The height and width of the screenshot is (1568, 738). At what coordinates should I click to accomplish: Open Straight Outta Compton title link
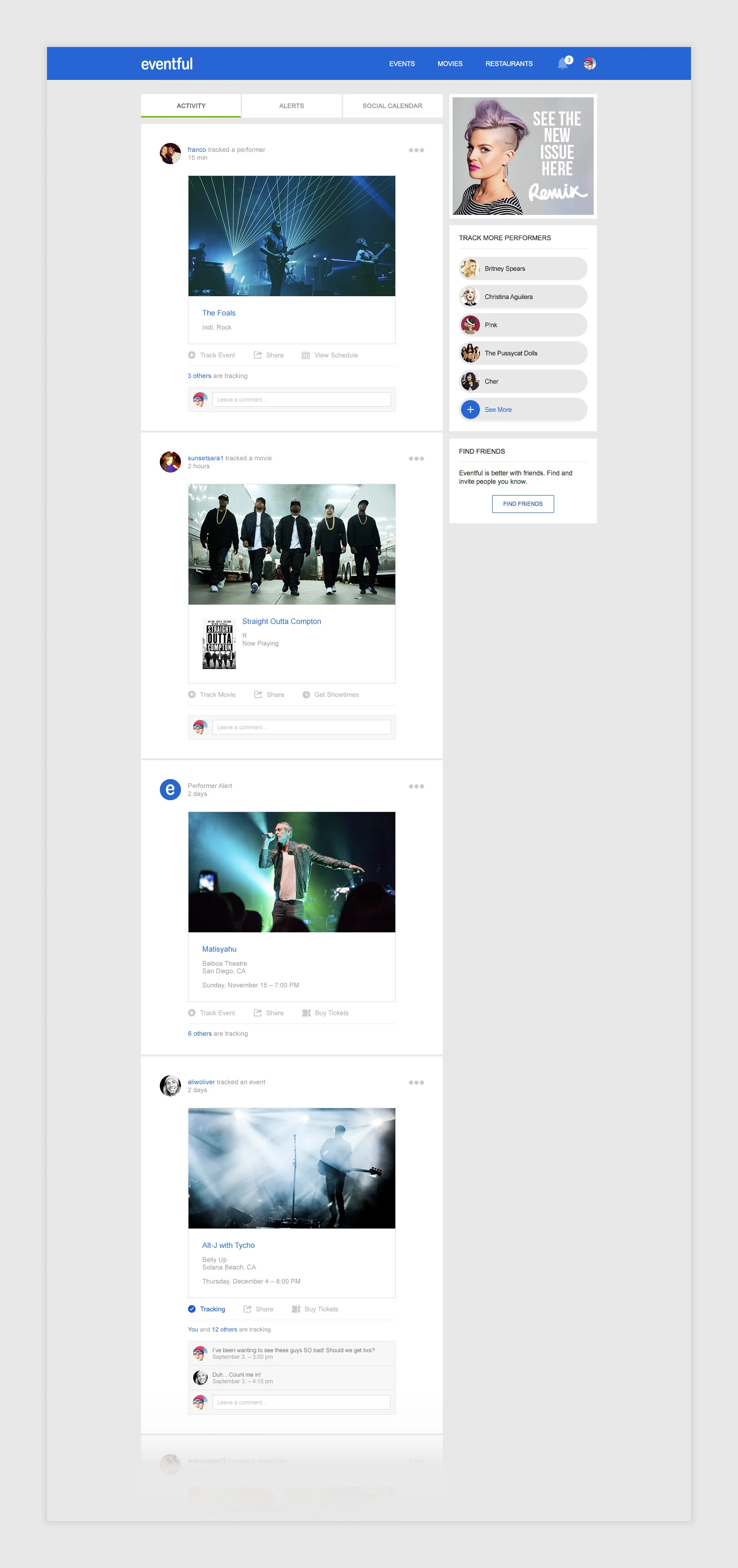click(282, 622)
